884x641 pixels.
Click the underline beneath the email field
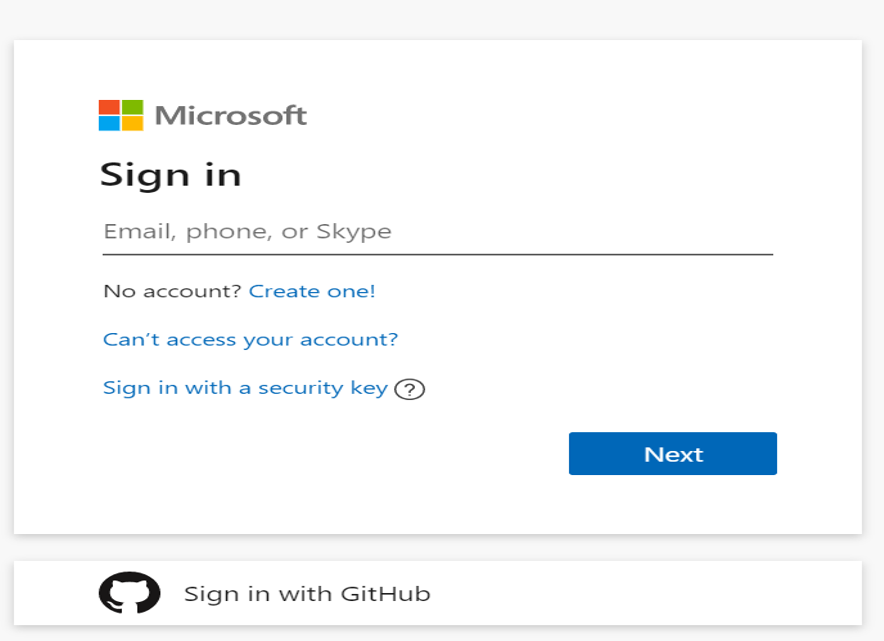click(437, 254)
